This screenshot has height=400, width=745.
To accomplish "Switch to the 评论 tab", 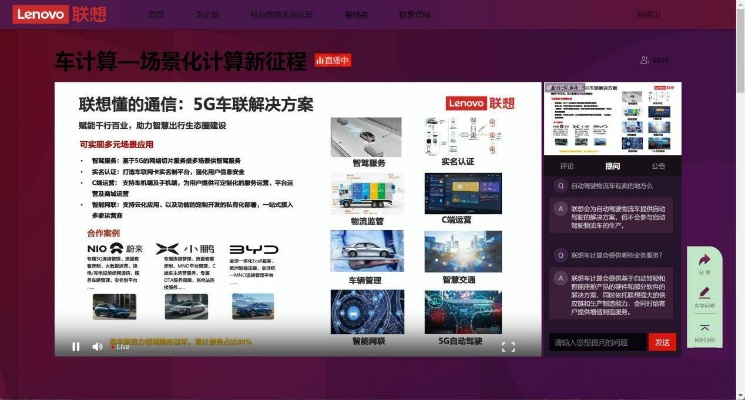I will coord(567,166).
